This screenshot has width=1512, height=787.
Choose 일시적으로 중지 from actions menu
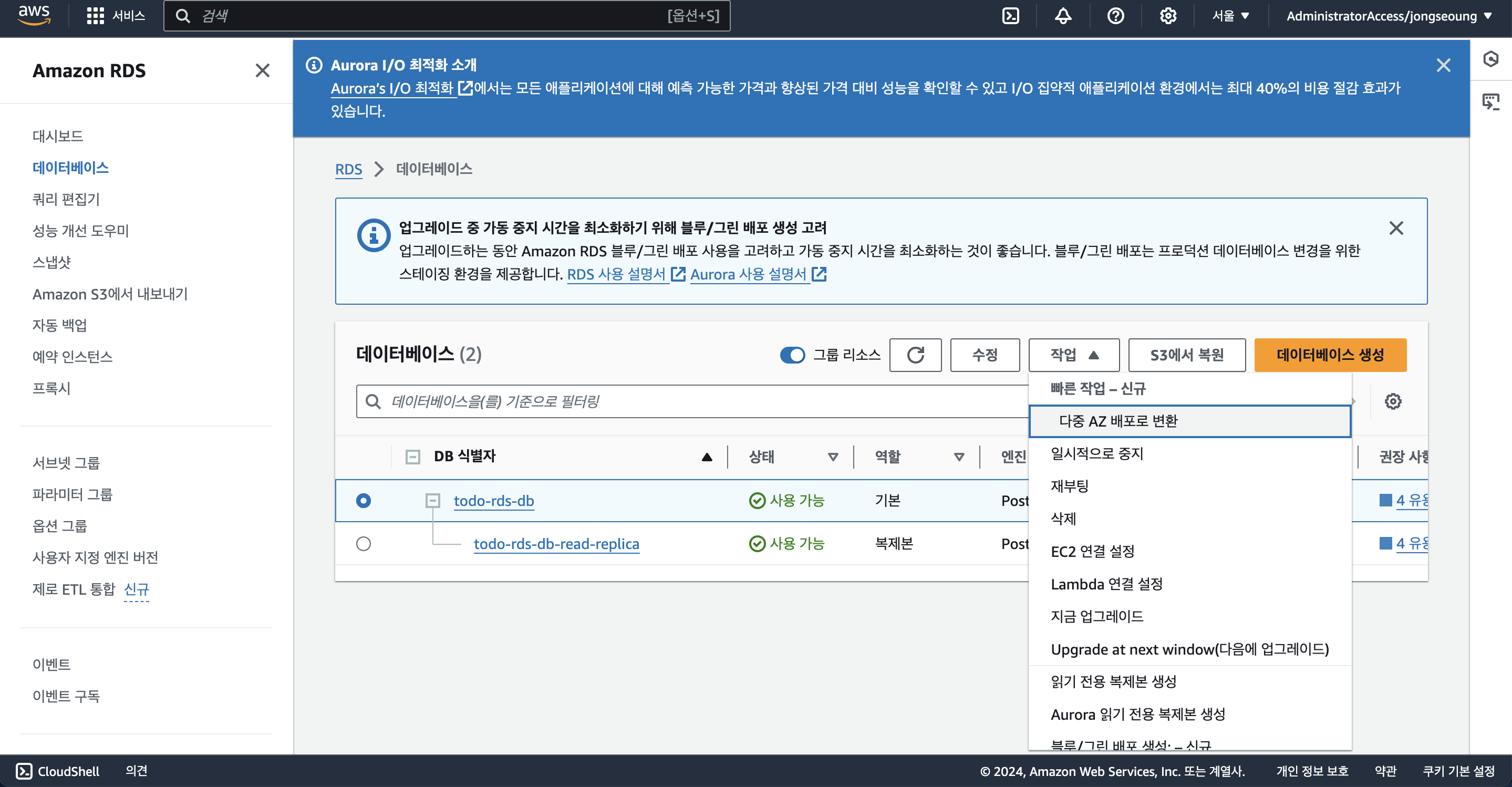click(x=1190, y=454)
